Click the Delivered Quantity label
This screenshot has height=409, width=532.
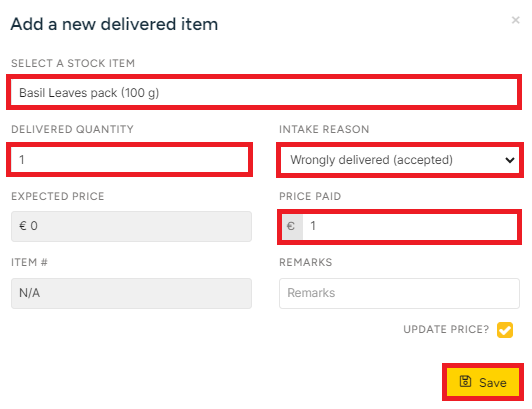pyautogui.click(x=72, y=129)
